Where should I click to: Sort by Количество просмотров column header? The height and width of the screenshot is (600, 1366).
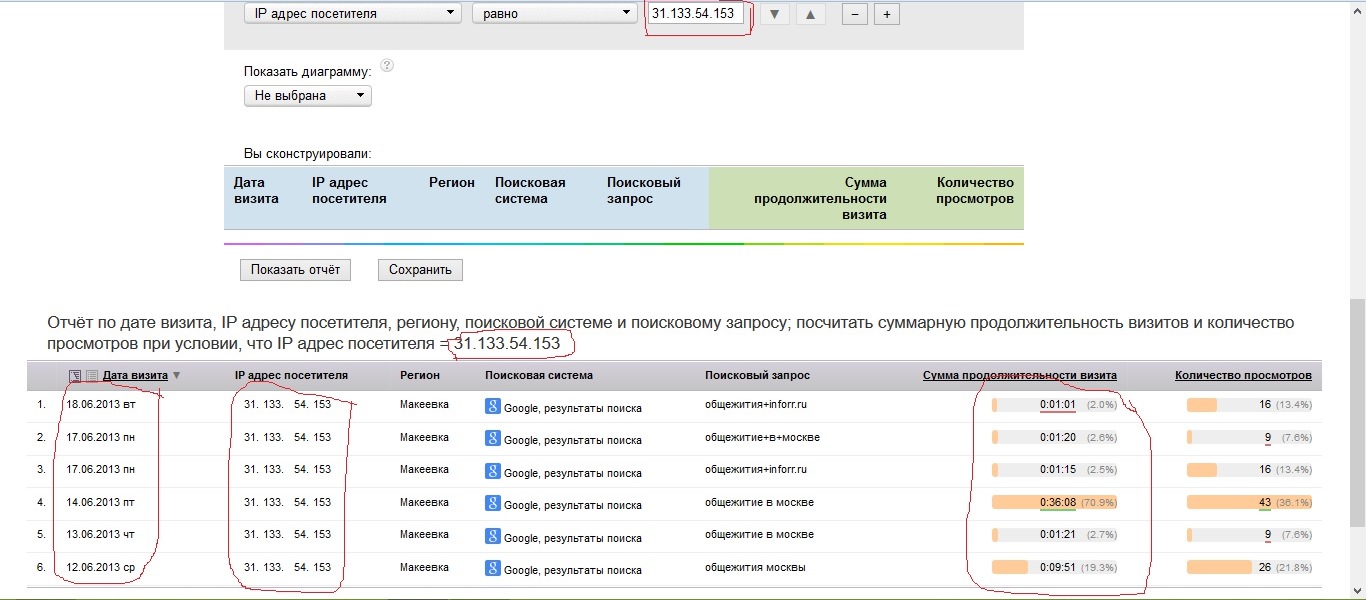coord(1243,376)
